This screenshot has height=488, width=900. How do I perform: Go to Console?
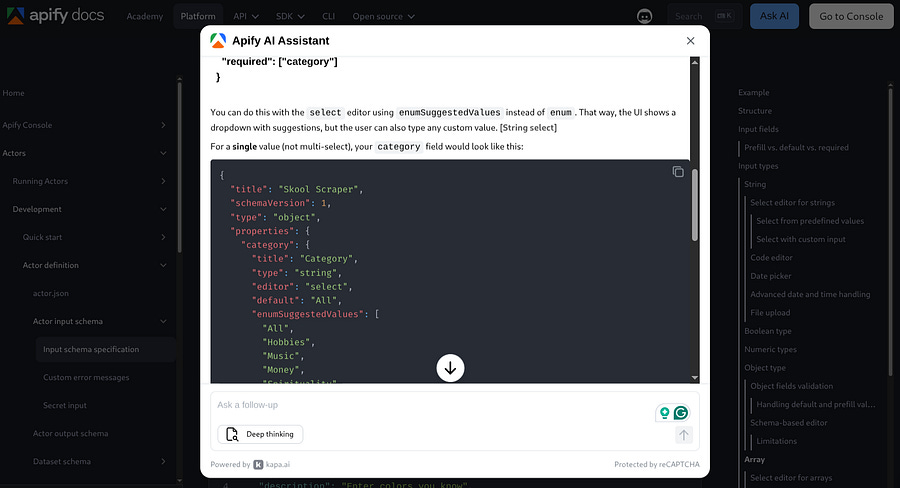[x=851, y=16]
